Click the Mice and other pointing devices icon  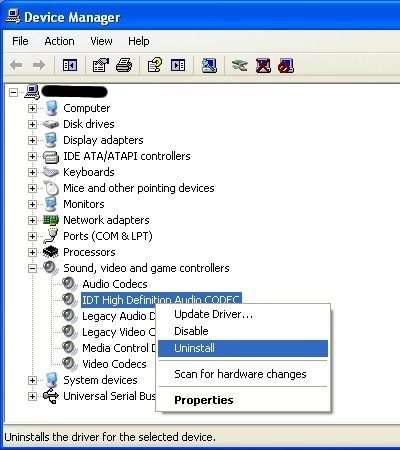tap(51, 188)
